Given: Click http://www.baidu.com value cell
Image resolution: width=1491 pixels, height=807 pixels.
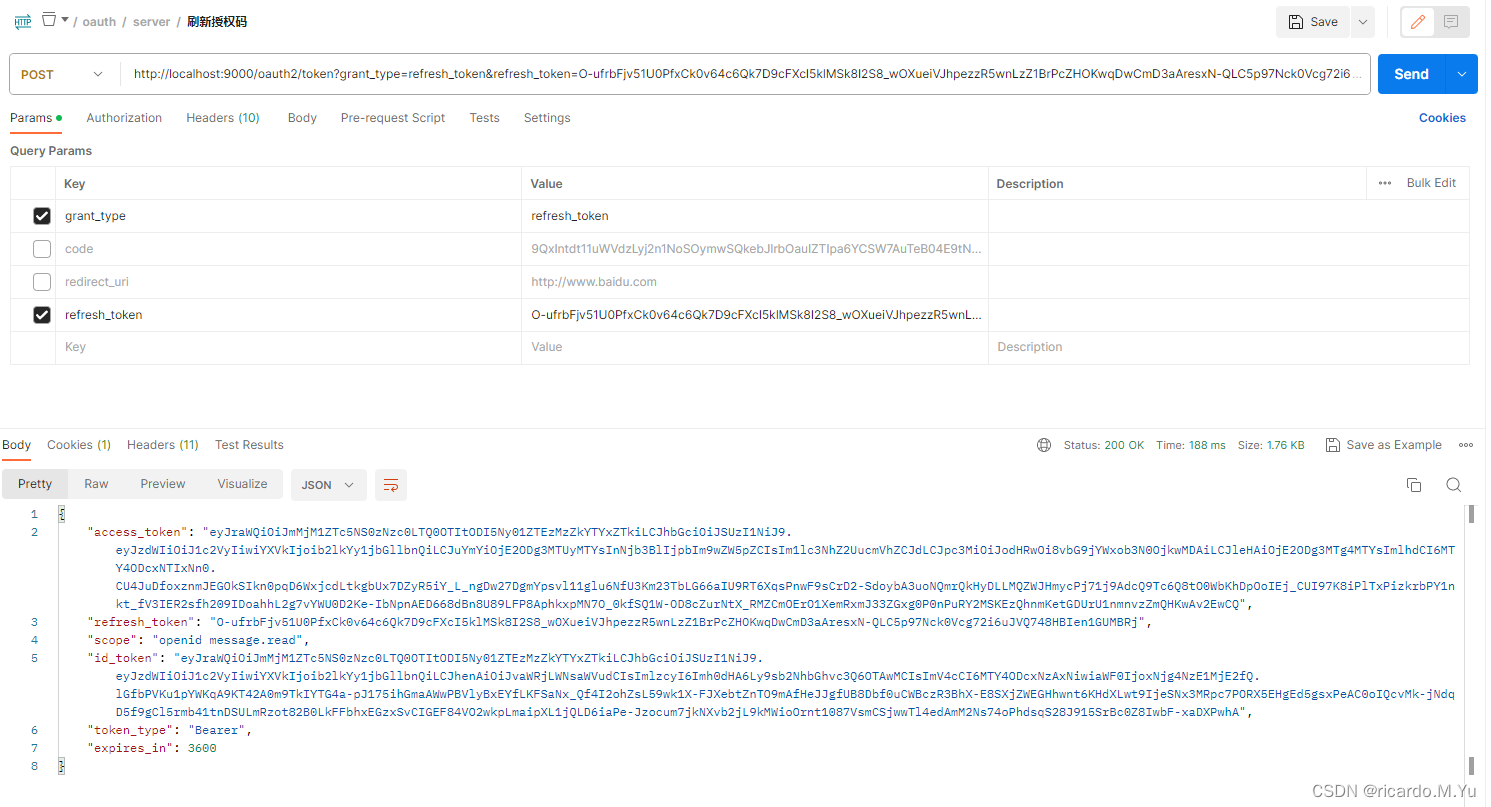Looking at the screenshot, I should click(755, 282).
